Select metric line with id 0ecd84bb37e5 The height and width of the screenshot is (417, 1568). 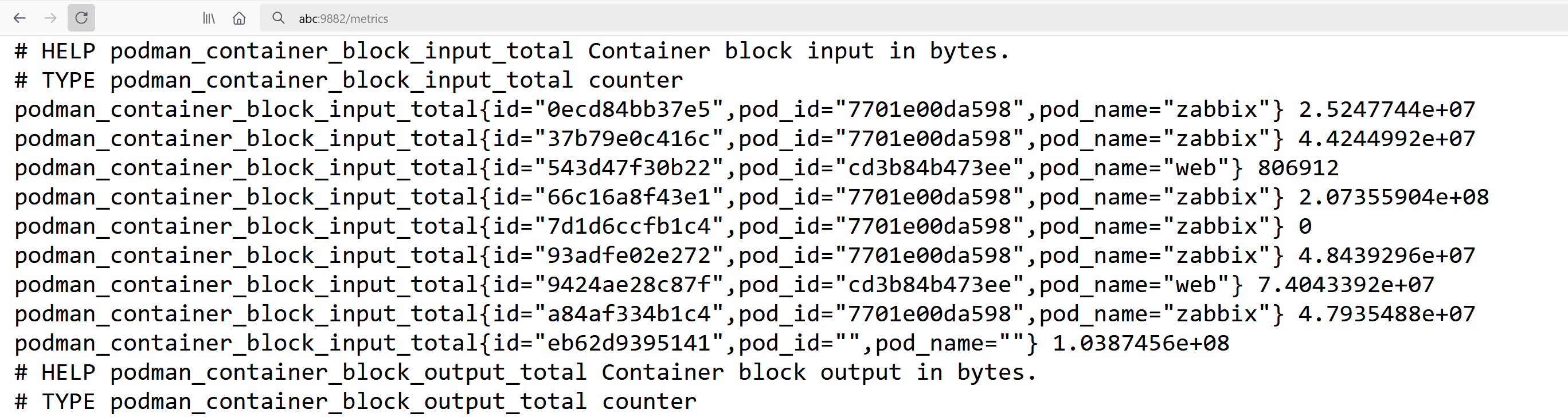coord(745,109)
